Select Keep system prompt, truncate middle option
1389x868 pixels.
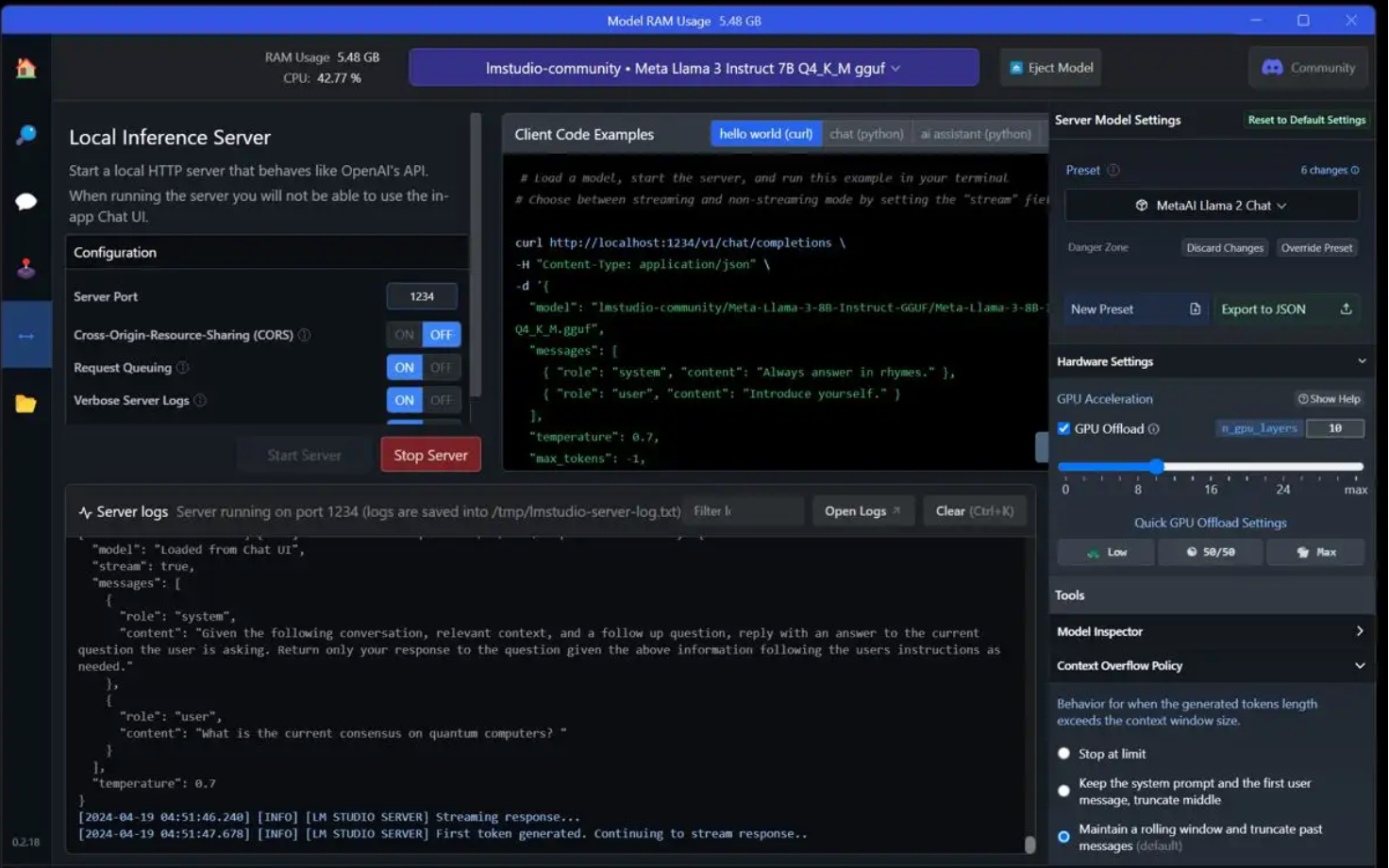point(1064,792)
